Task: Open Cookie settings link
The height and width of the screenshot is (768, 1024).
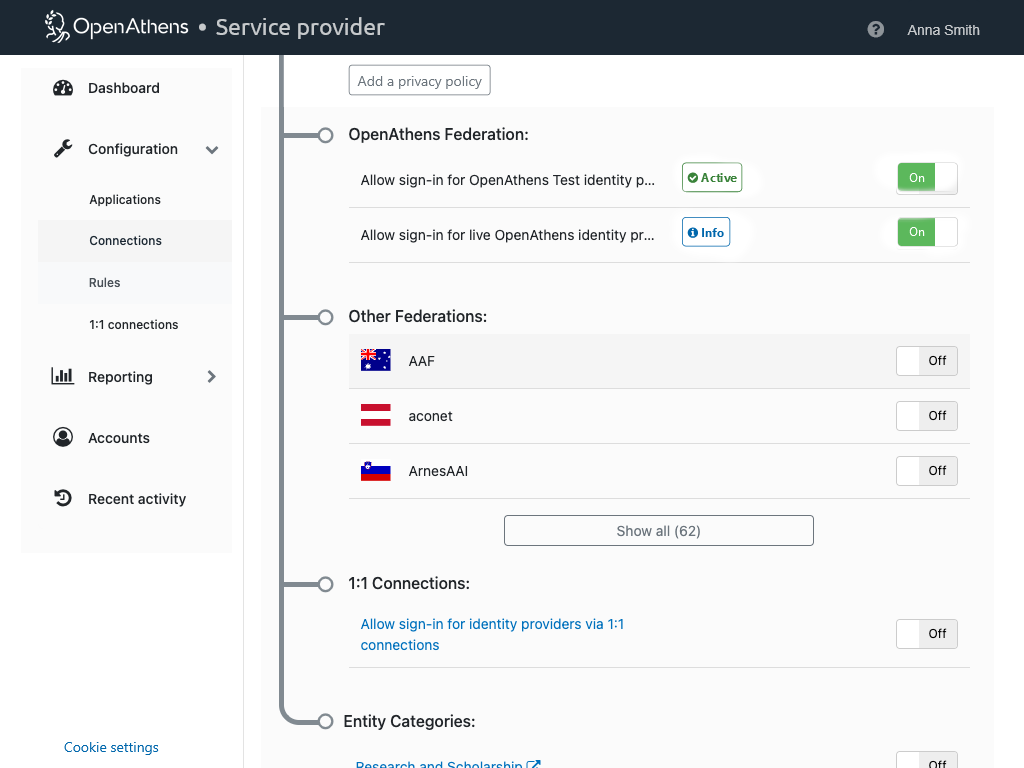Action: coord(111,747)
